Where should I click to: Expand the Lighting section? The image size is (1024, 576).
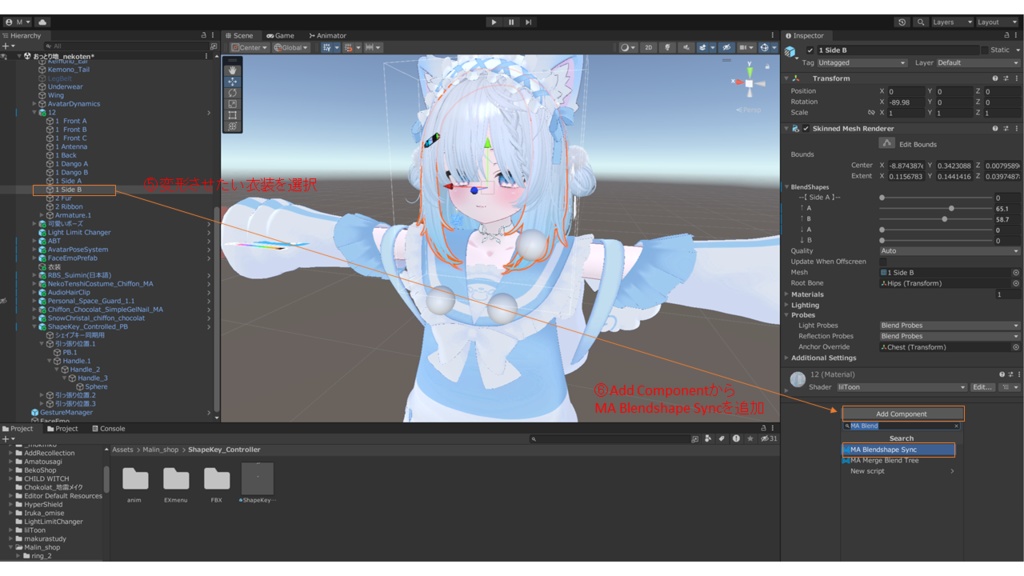coord(786,305)
